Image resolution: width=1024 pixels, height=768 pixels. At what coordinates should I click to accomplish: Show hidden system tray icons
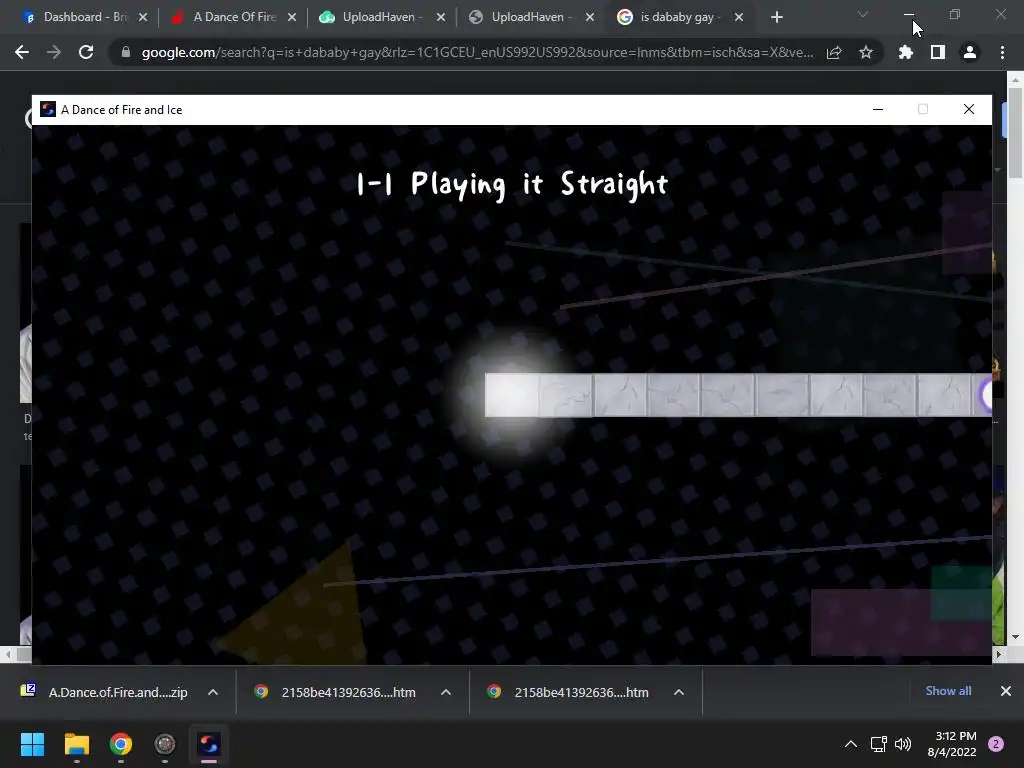851,744
